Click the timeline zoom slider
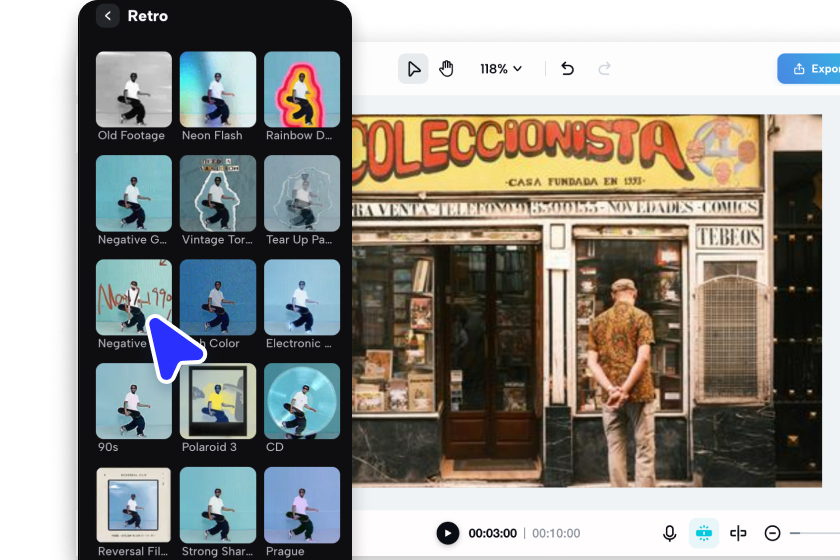Screen dimensions: 840x560 coord(814,533)
